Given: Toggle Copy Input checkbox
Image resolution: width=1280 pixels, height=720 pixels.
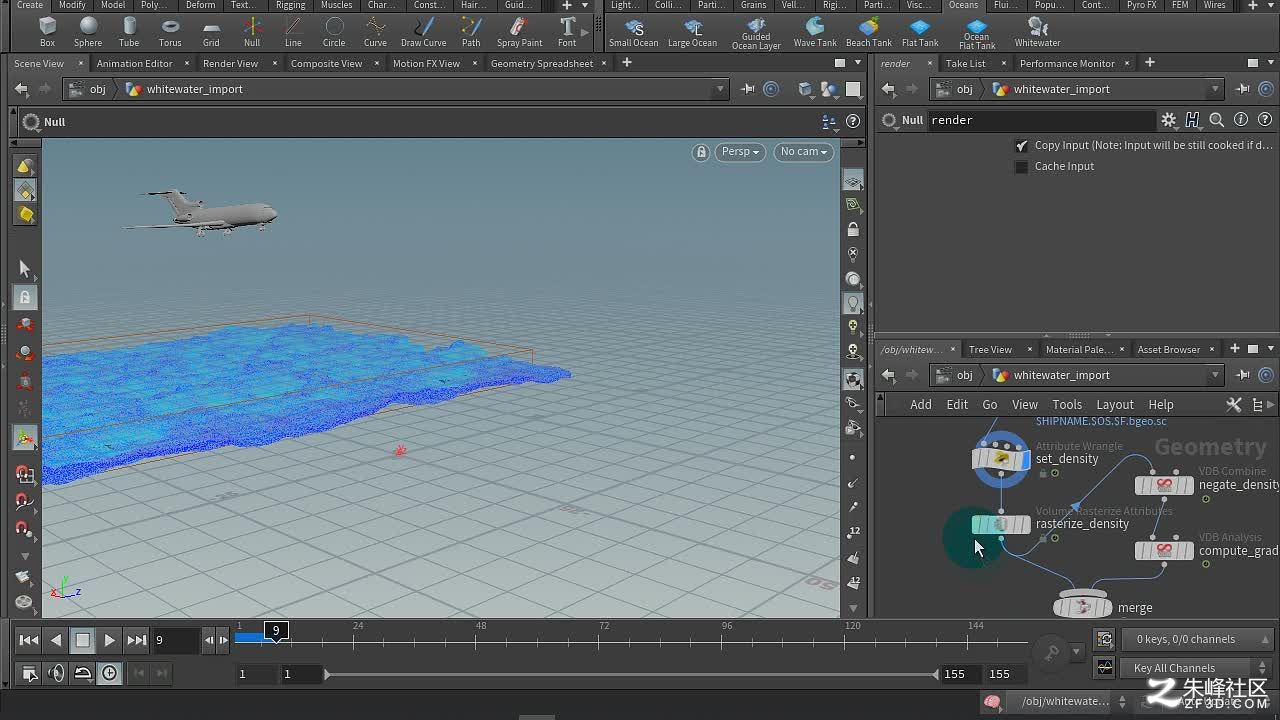Looking at the screenshot, I should pos(1021,145).
